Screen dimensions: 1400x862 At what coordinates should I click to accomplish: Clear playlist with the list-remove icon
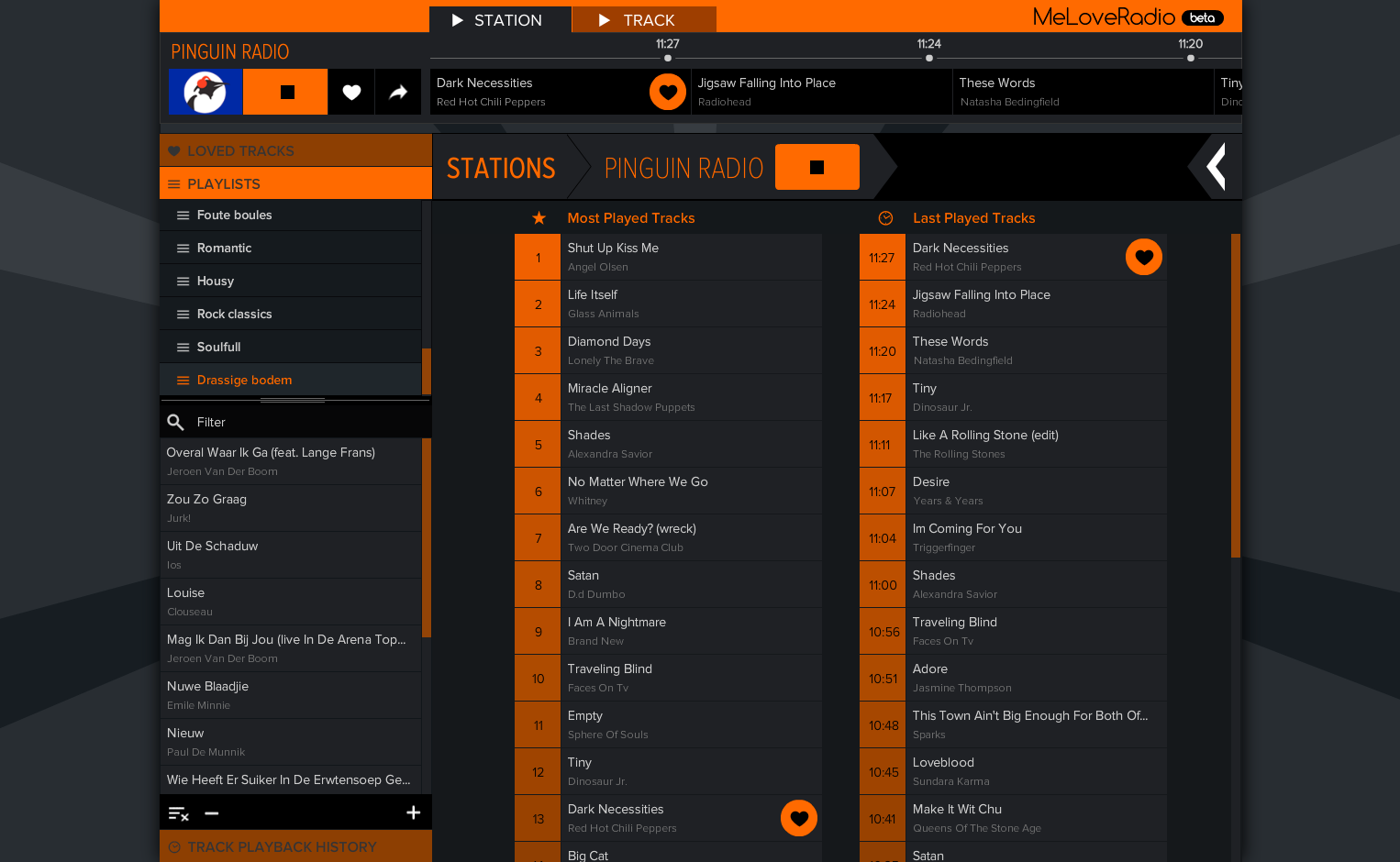click(x=178, y=813)
